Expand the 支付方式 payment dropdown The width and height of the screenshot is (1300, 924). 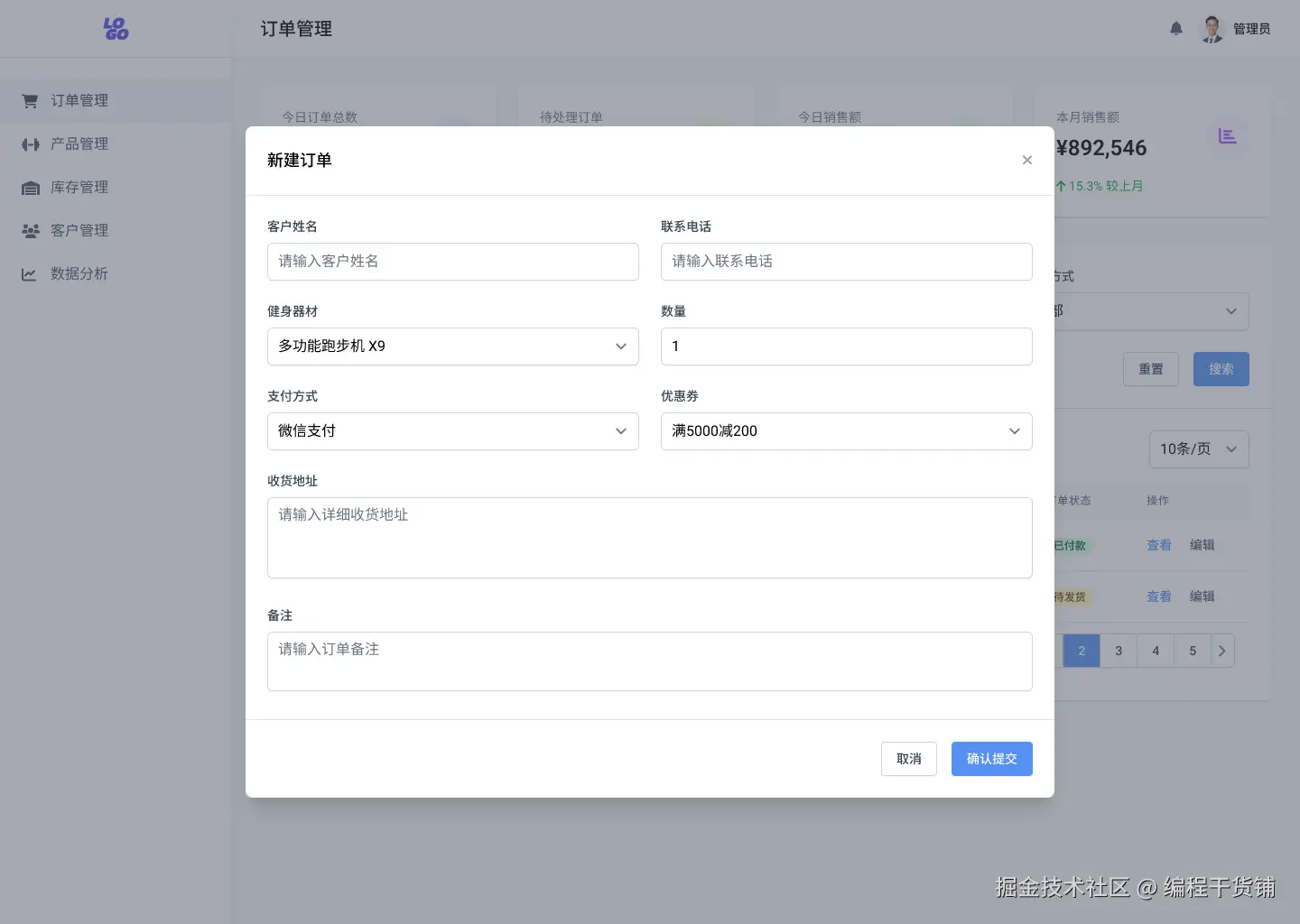(452, 430)
